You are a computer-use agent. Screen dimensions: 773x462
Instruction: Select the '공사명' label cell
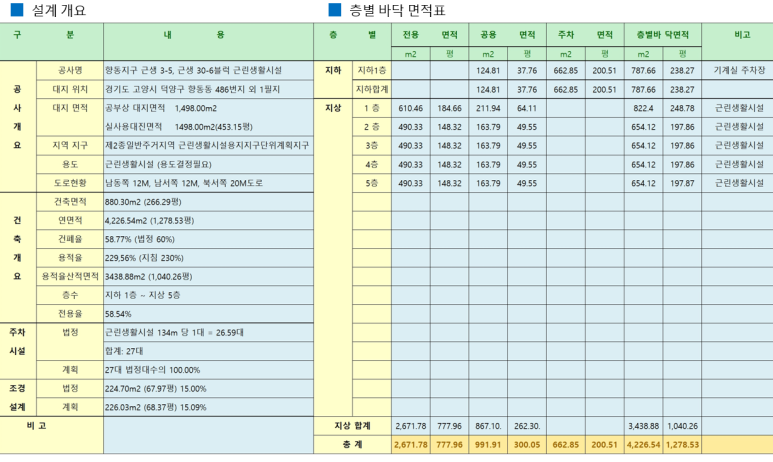(x=70, y=71)
